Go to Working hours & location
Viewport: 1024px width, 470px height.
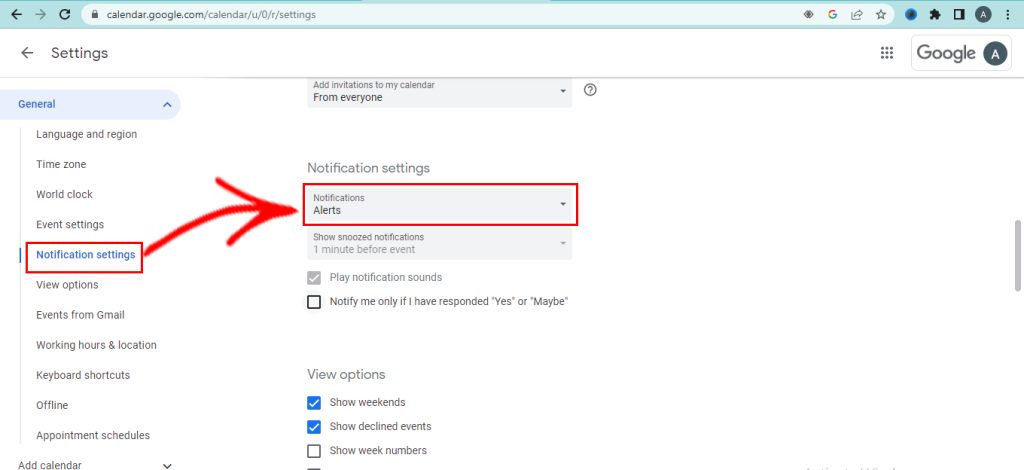96,345
